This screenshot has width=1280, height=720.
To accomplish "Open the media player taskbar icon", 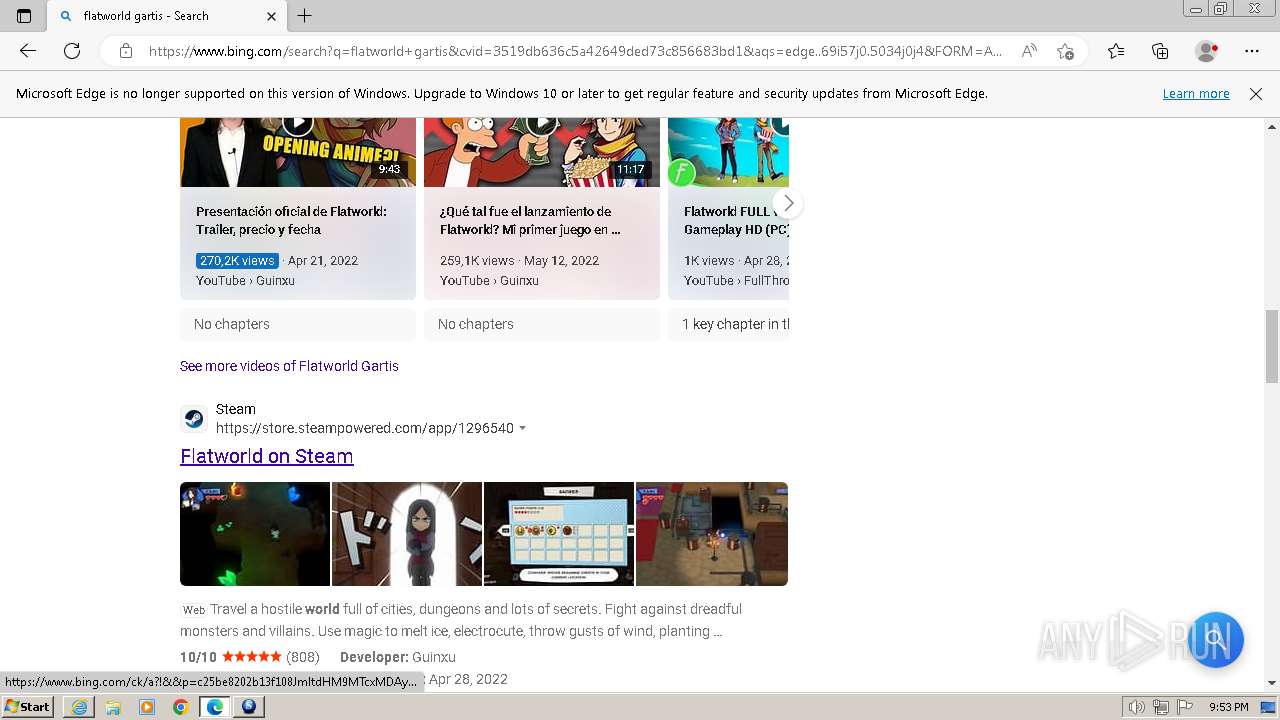I will (147, 707).
